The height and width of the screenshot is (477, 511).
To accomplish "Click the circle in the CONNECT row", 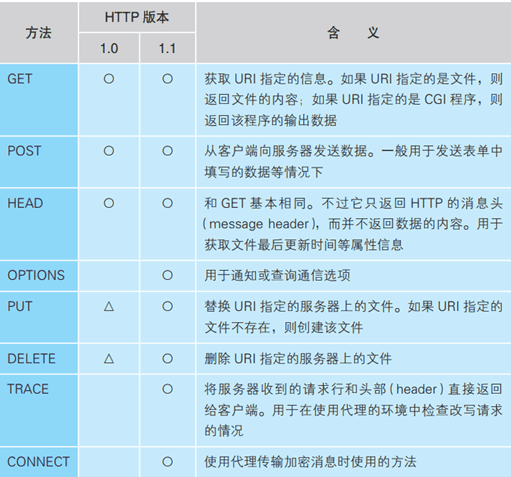I will [x=167, y=462].
